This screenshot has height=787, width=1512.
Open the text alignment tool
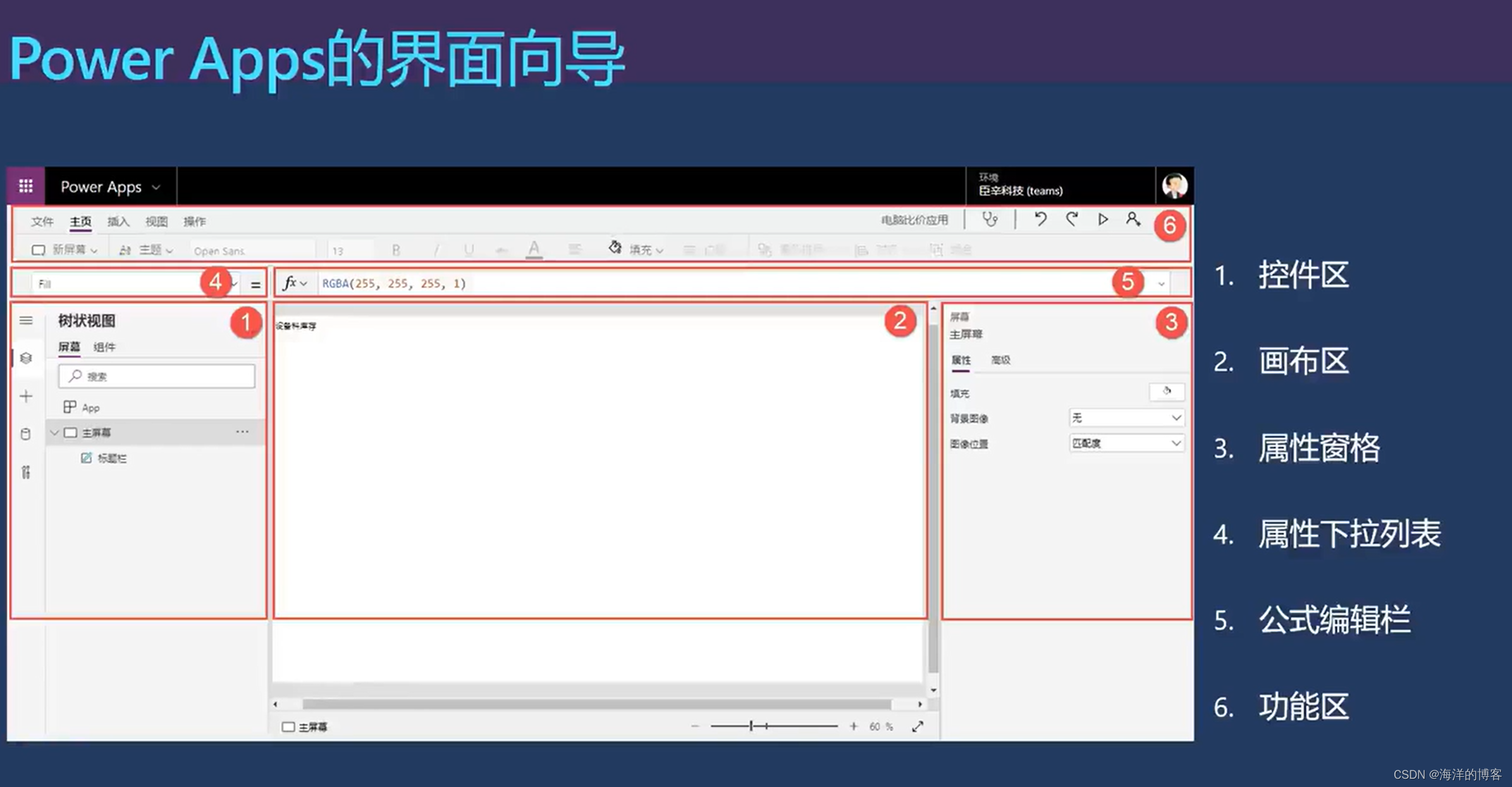(574, 250)
